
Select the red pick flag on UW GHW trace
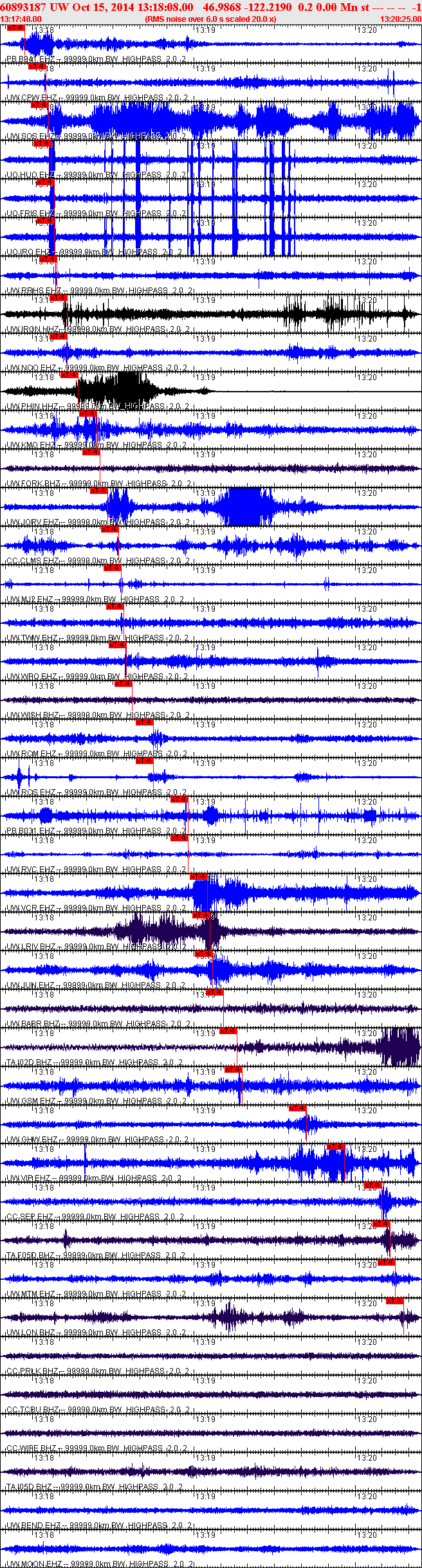click(297, 1108)
